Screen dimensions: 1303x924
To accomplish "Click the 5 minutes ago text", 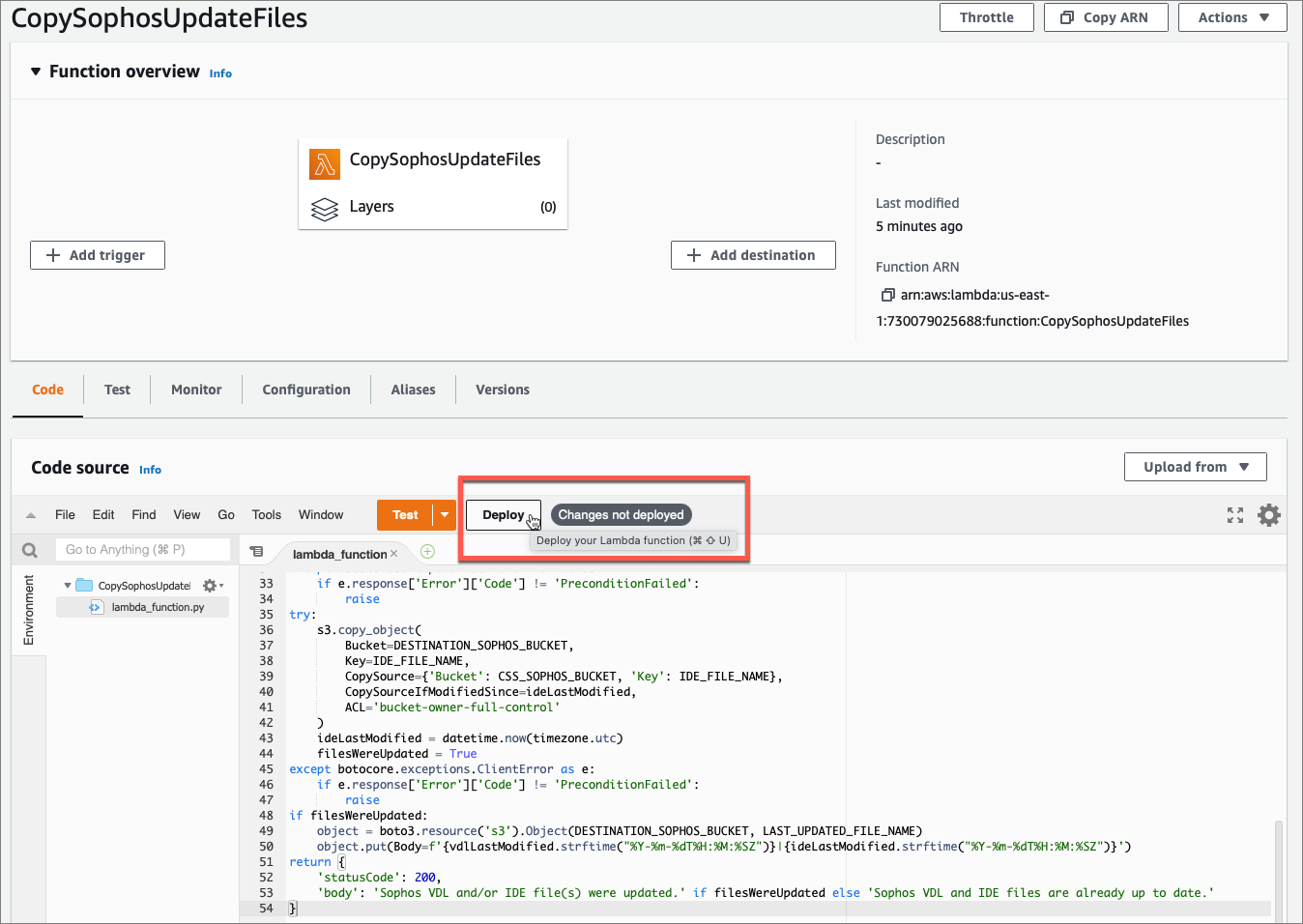I will tap(918, 226).
